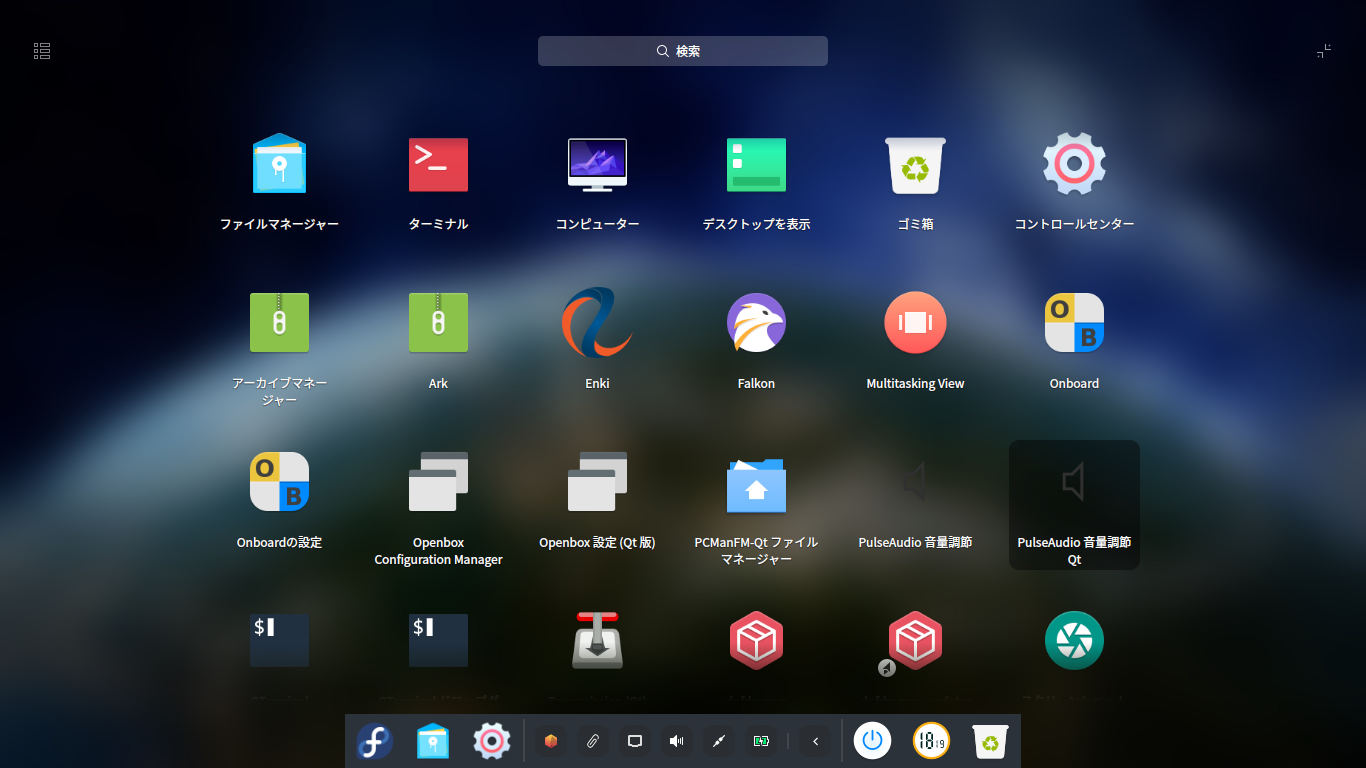Start the Falkon web browser
Screen dimensions: 1366x768
click(756, 323)
